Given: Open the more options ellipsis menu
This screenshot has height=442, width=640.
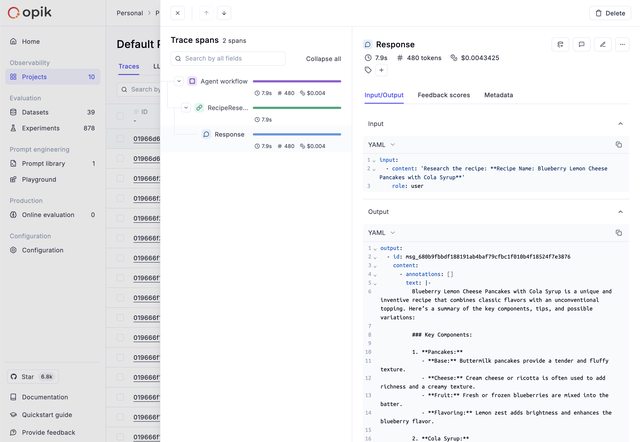Looking at the screenshot, I should tap(622, 44).
